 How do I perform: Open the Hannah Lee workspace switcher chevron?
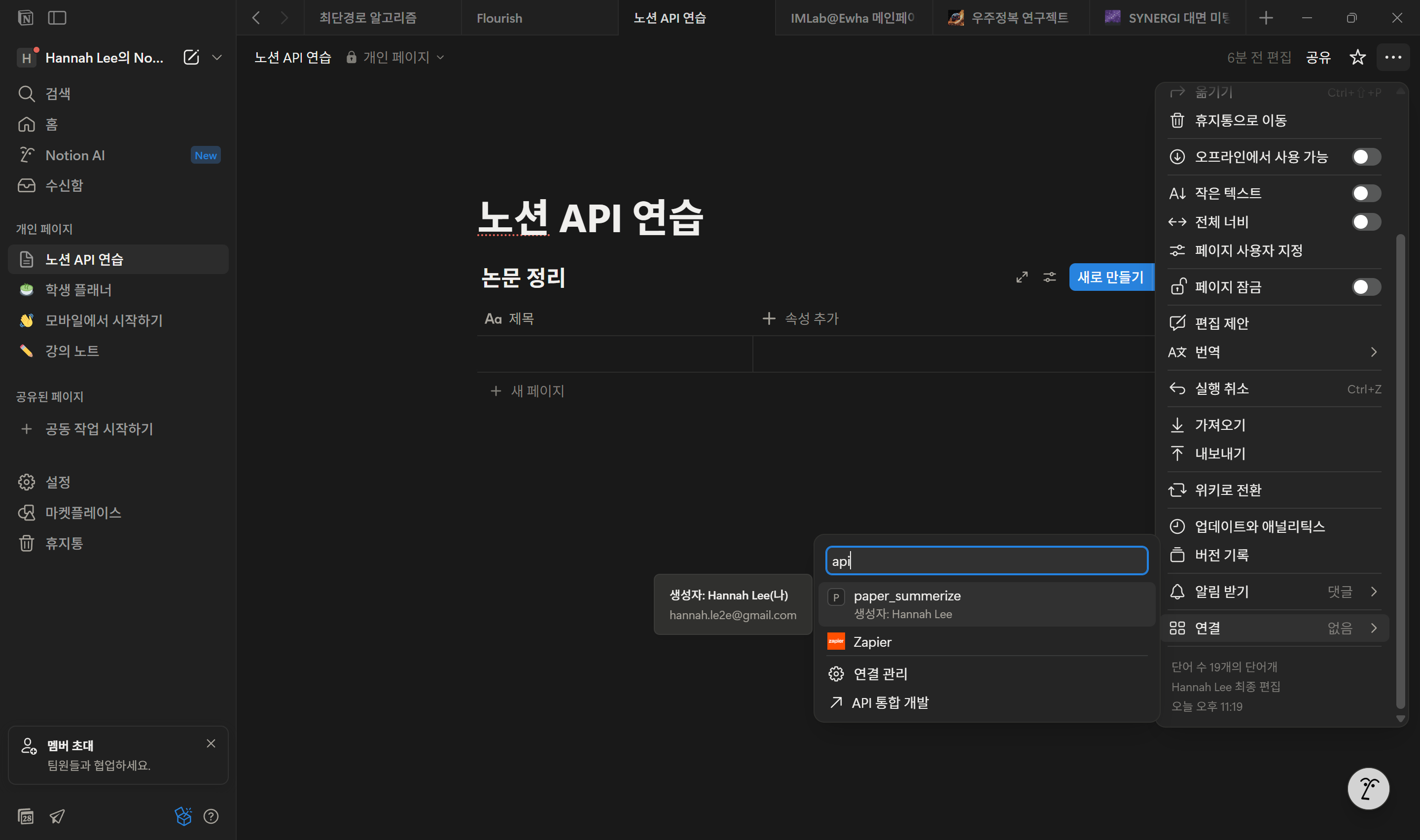[217, 57]
